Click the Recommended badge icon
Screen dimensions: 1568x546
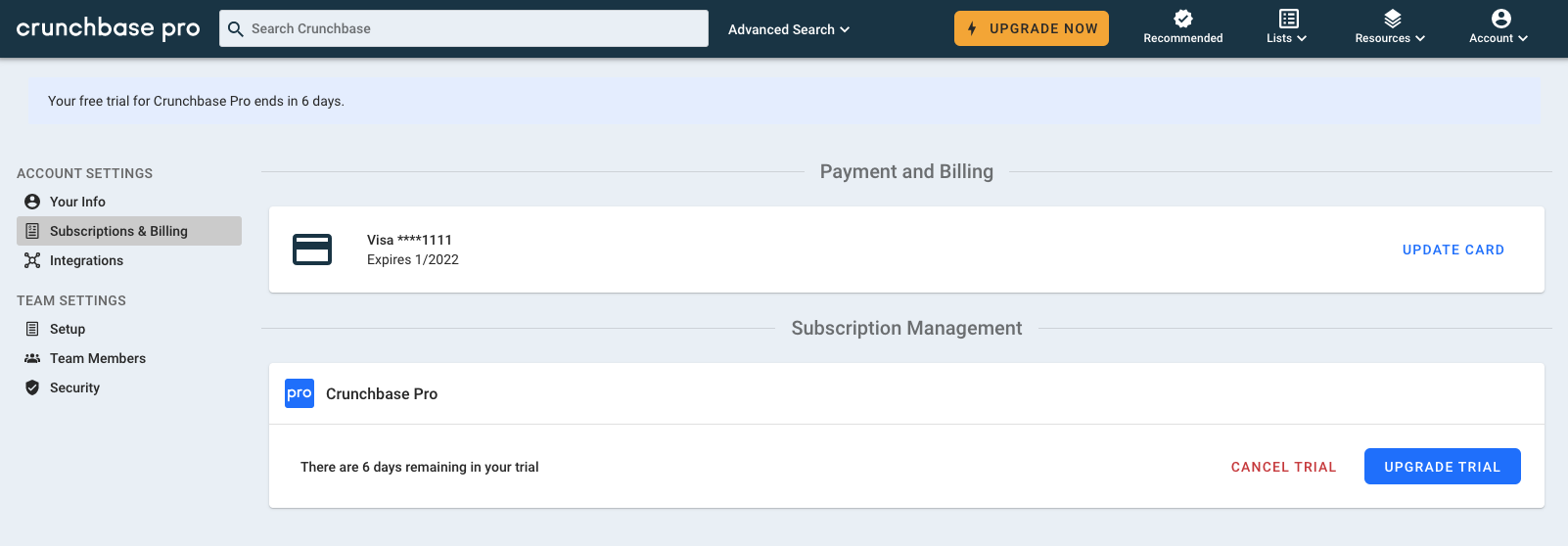[x=1183, y=19]
